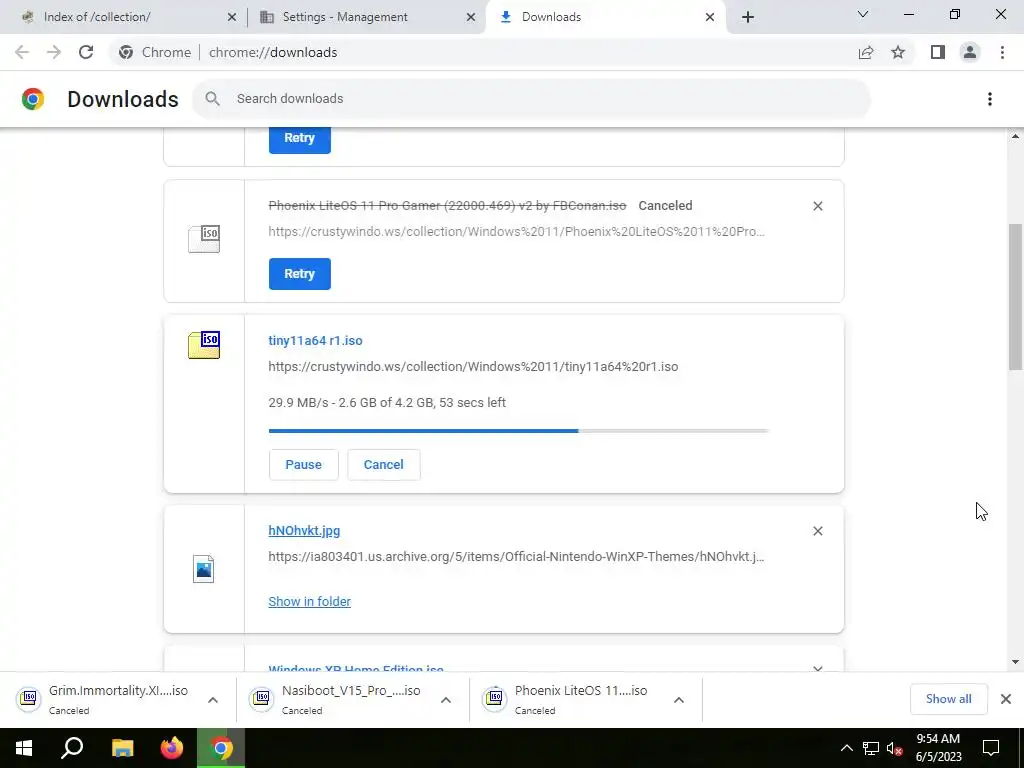Remove hNOhvkt.jpg entry from list
1024x768 pixels.
(818, 531)
